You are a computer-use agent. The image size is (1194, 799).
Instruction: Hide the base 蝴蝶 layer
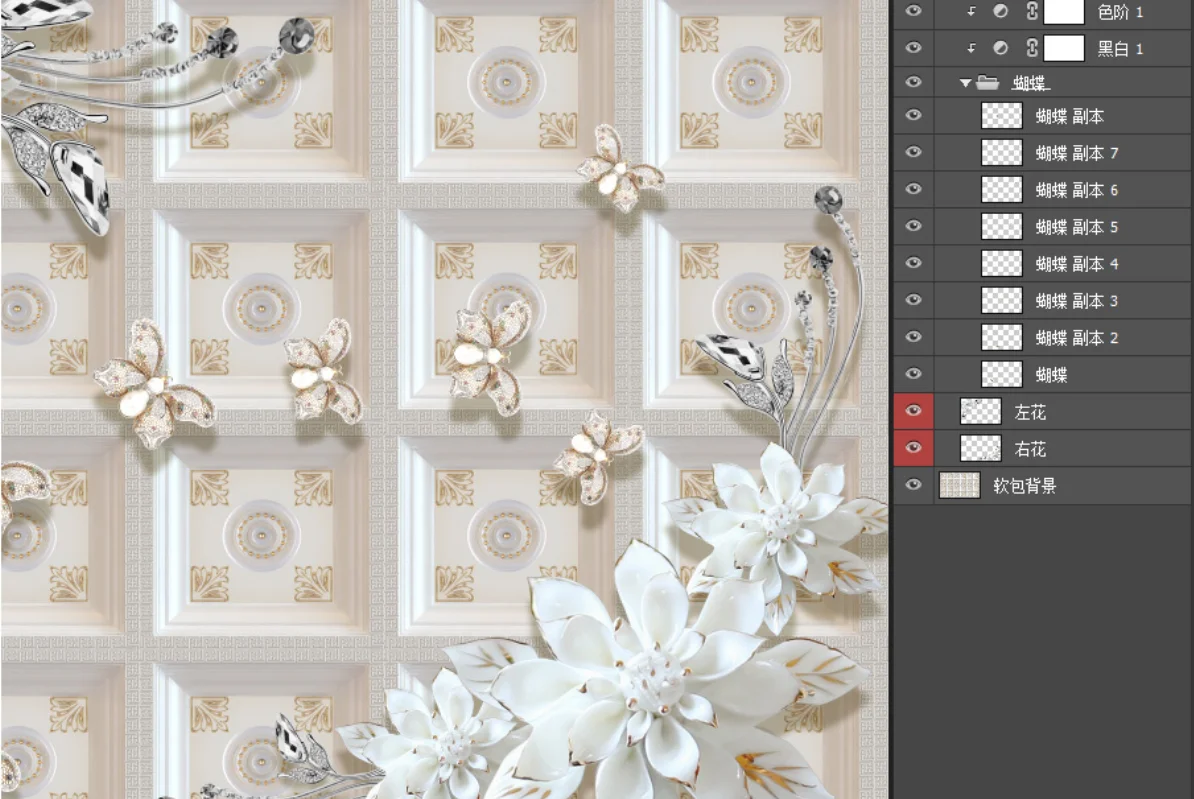point(913,373)
